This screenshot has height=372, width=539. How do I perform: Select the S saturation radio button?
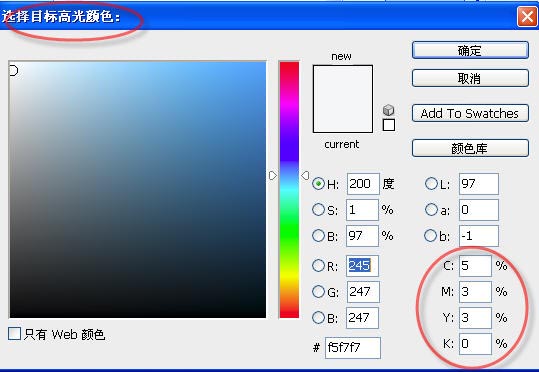318,209
